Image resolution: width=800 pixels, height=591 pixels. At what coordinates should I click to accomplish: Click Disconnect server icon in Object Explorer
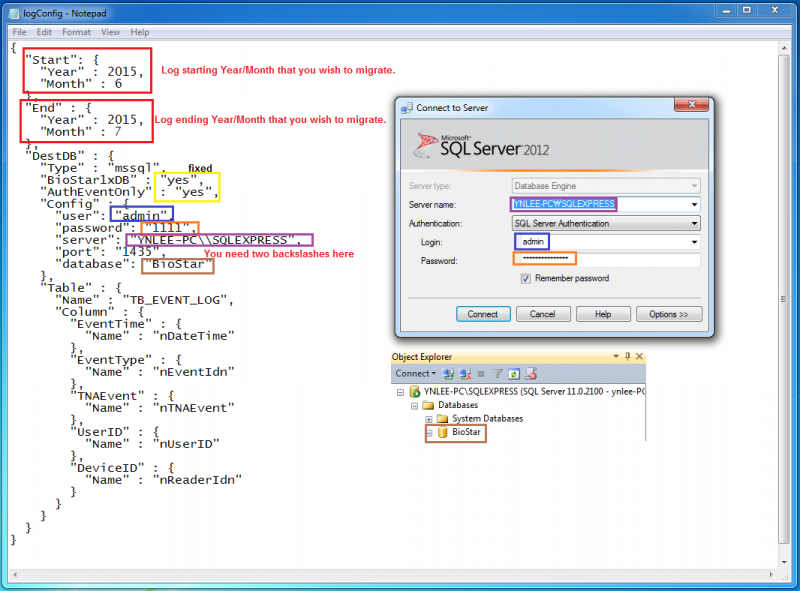pos(465,374)
